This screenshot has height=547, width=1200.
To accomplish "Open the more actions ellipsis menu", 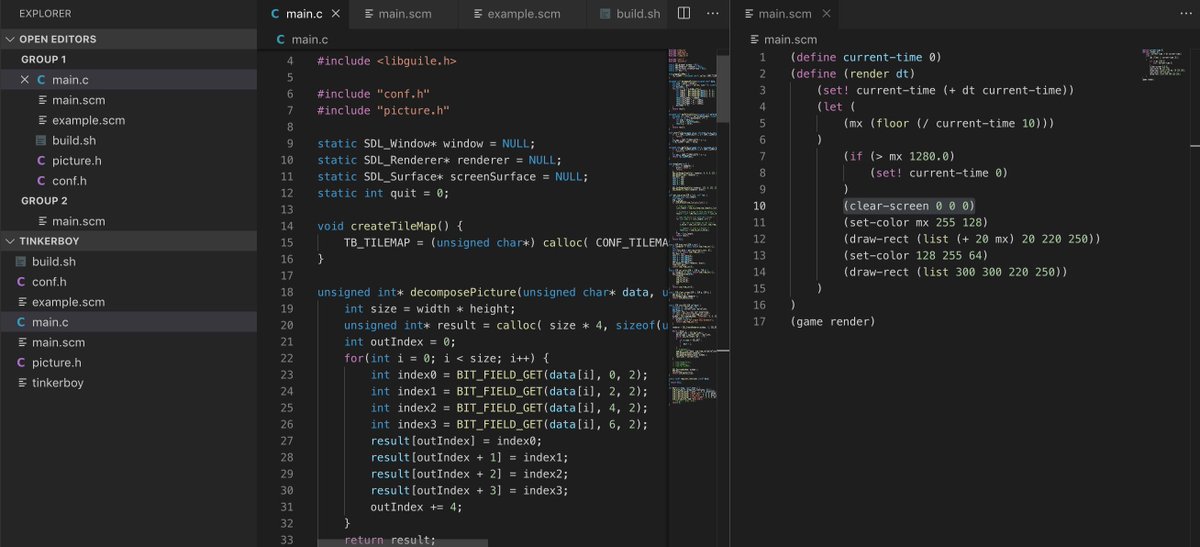I will coord(712,14).
